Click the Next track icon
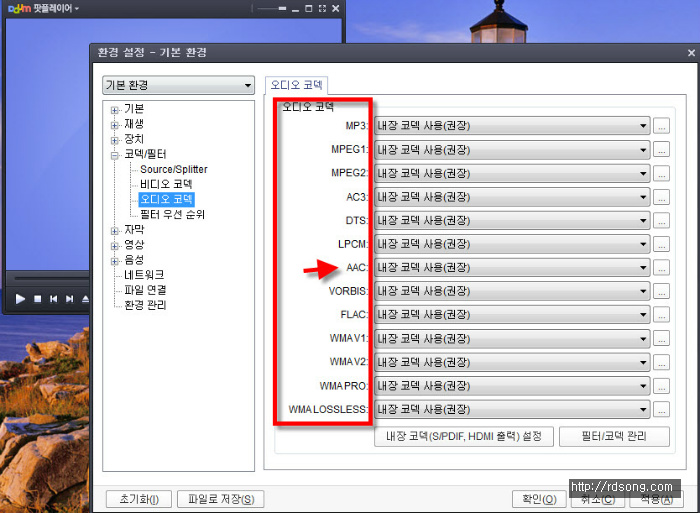The image size is (700, 513). click(69, 298)
